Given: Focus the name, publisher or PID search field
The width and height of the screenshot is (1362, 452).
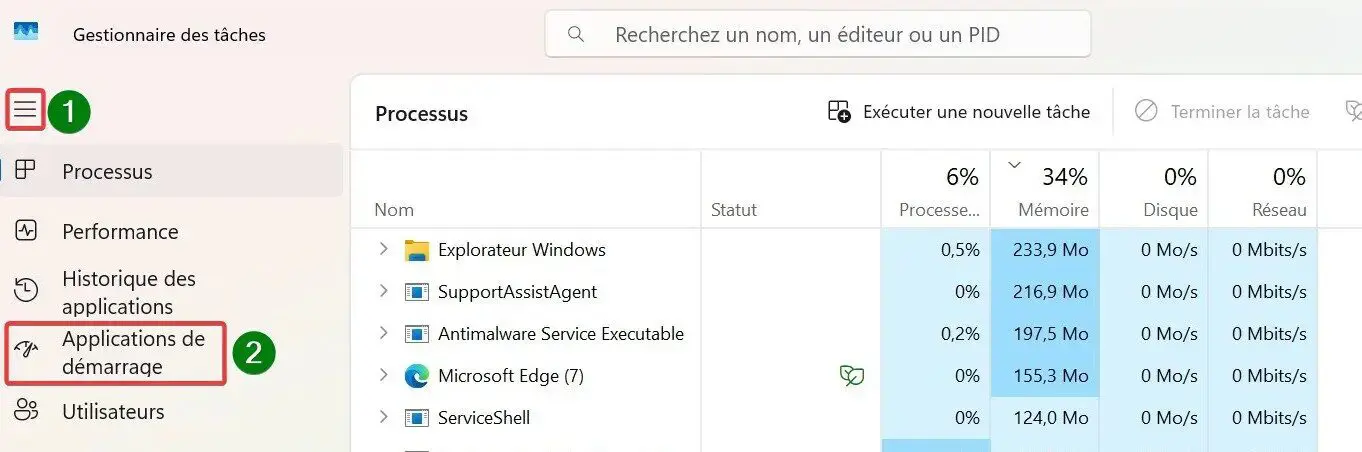Looking at the screenshot, I should (x=817, y=35).
